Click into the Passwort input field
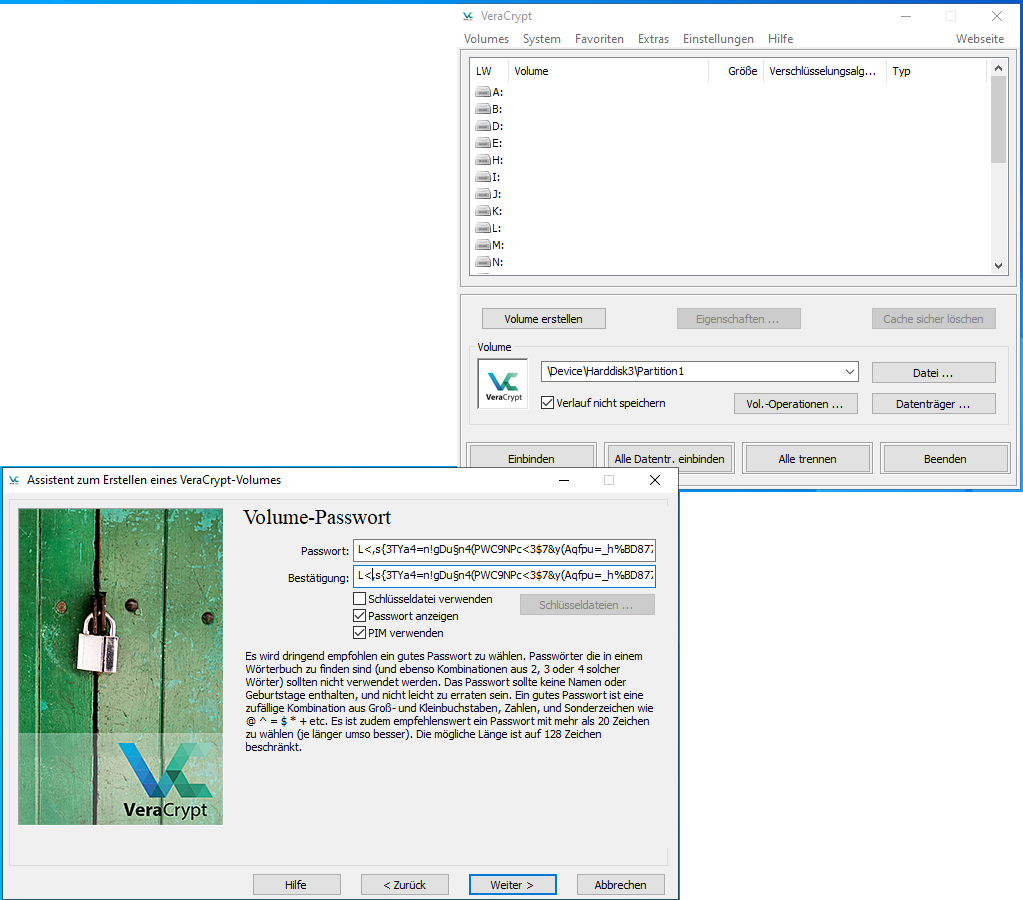Viewport: 1023px width, 900px height. tap(504, 550)
